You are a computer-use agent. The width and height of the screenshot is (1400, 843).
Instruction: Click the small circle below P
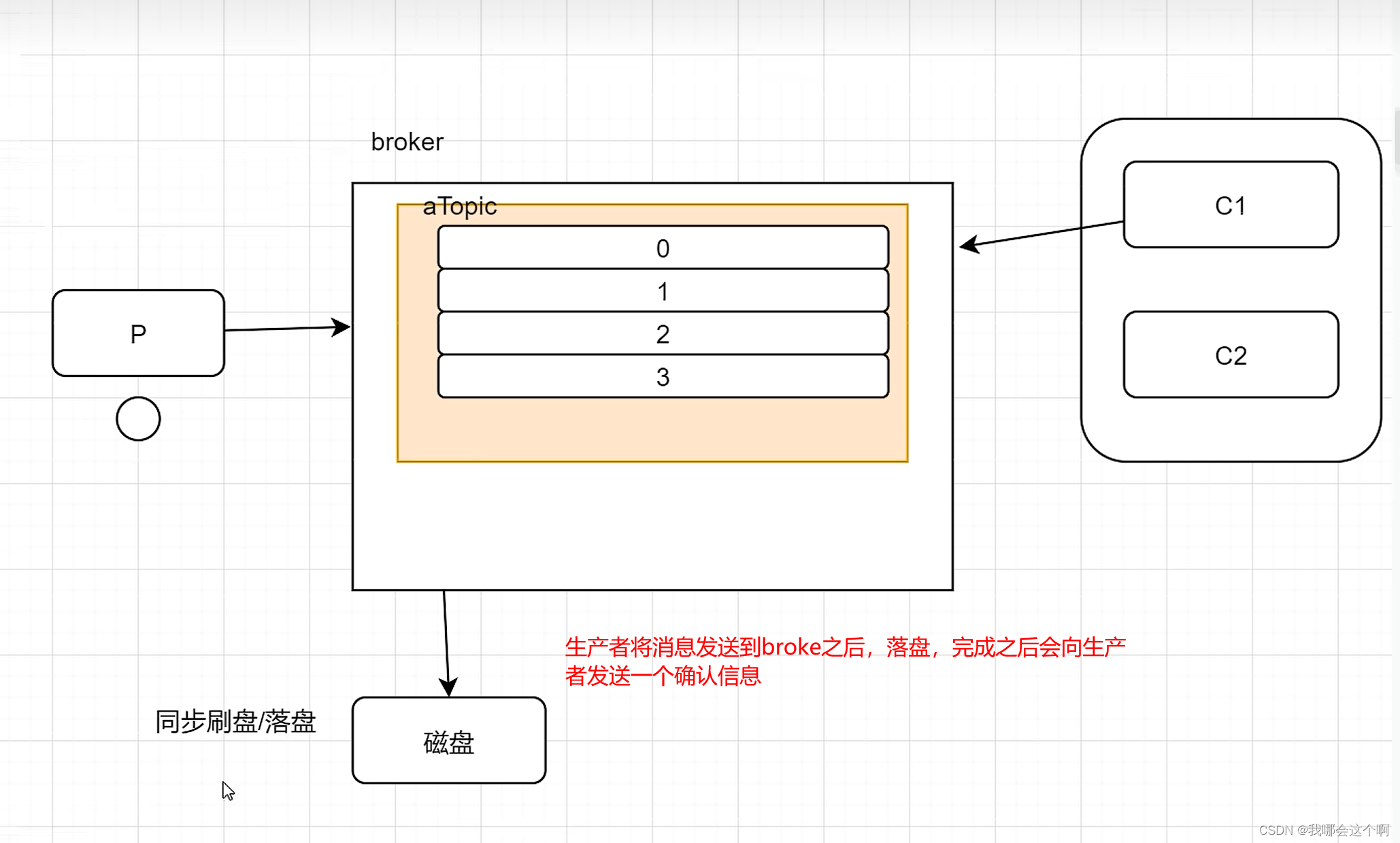[138, 418]
